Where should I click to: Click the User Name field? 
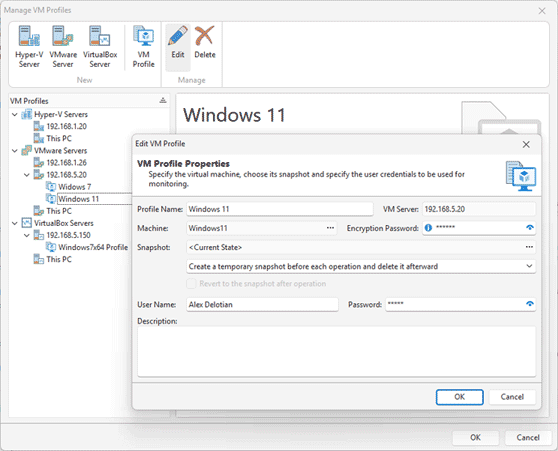tap(262, 305)
